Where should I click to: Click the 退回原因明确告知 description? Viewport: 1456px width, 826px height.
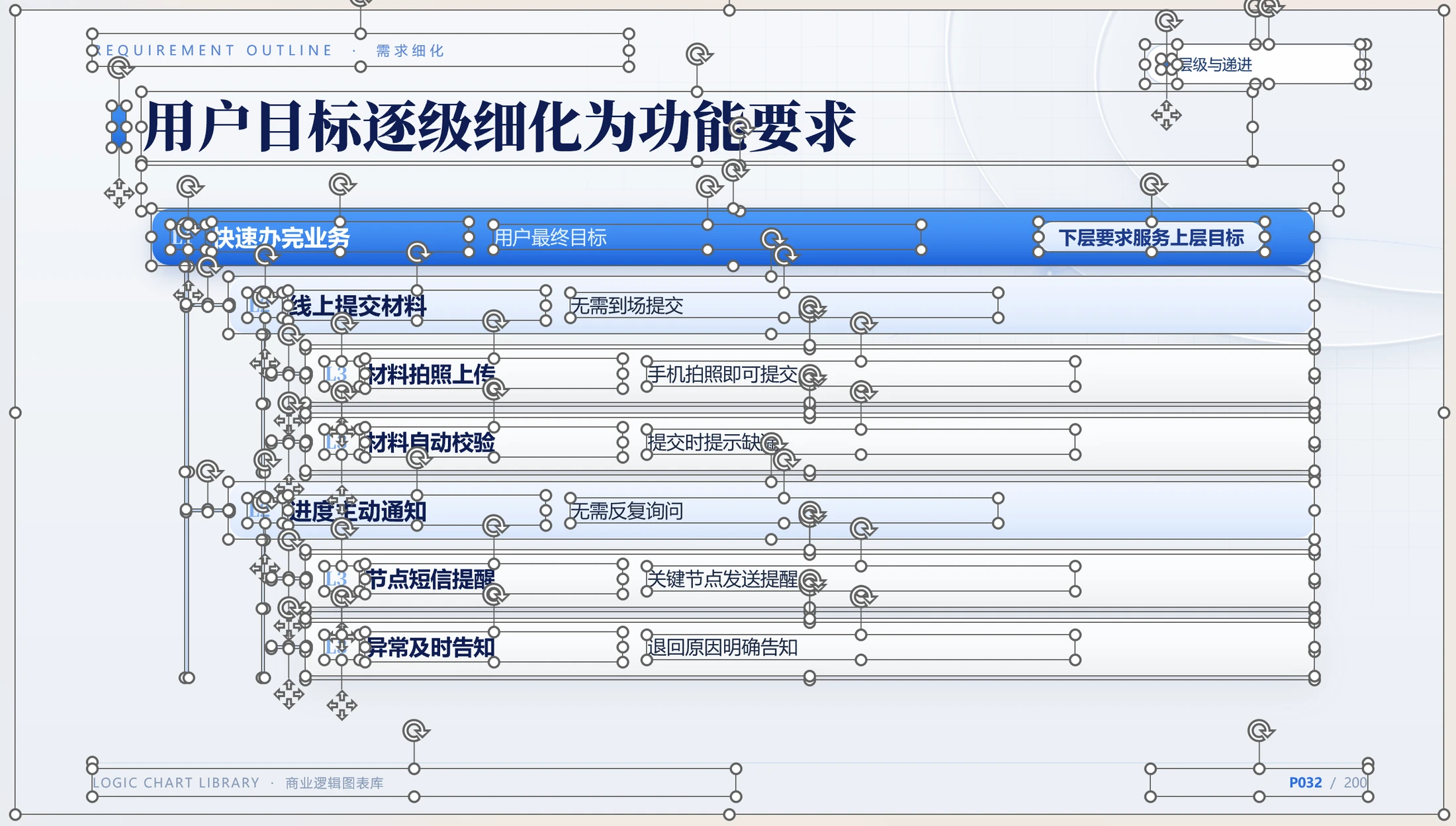click(723, 647)
